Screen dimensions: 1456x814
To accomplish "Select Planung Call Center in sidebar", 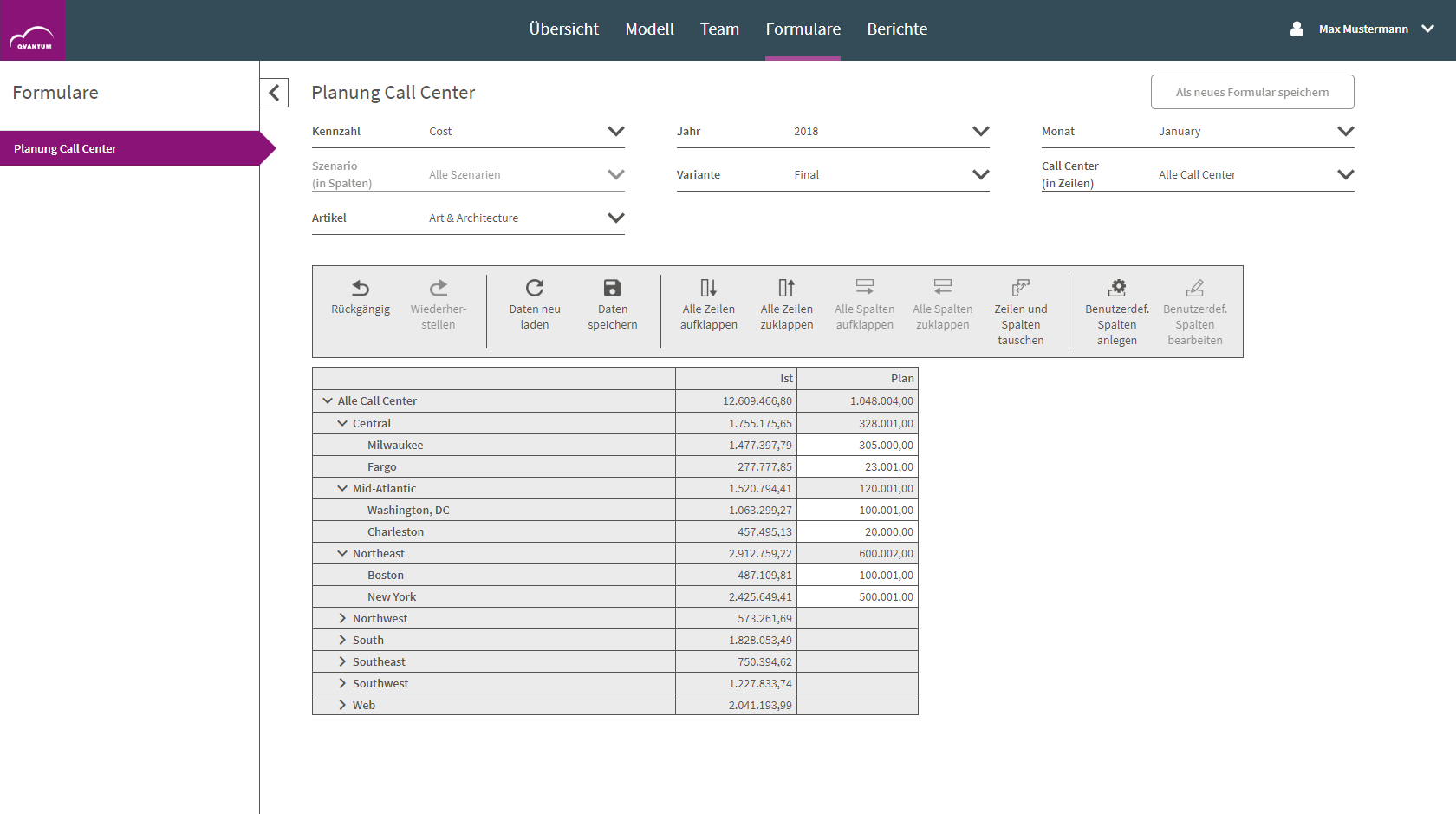I will pyautogui.click(x=130, y=148).
